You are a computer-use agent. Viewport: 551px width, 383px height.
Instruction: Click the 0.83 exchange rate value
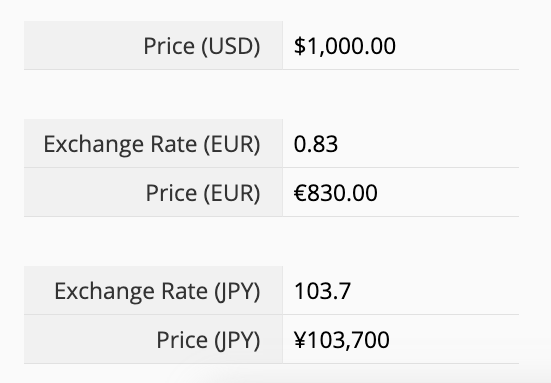(x=316, y=144)
